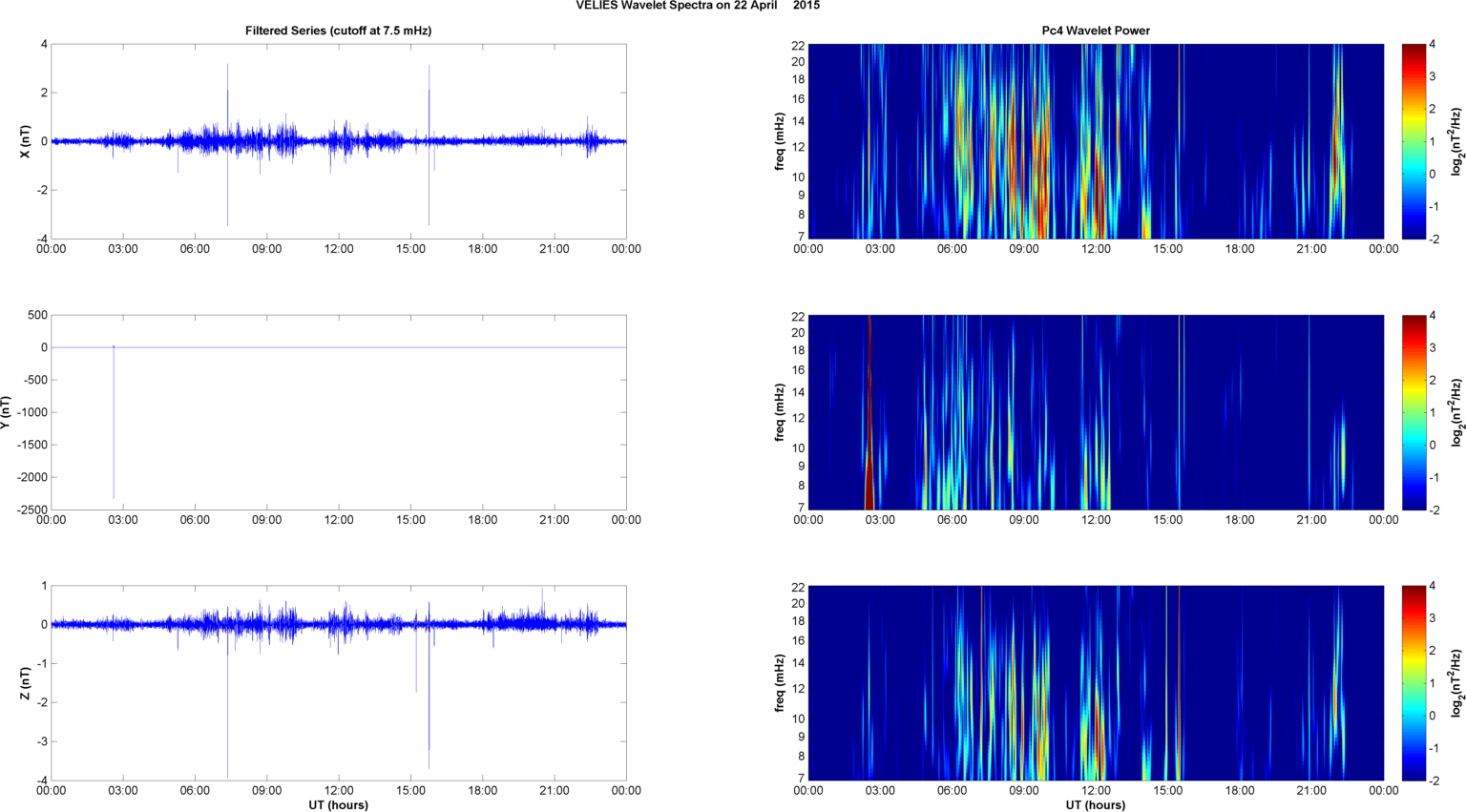The width and height of the screenshot is (1466, 812).
Task: Click the 21:00 tick under the Z series plot
Action: coord(555,790)
